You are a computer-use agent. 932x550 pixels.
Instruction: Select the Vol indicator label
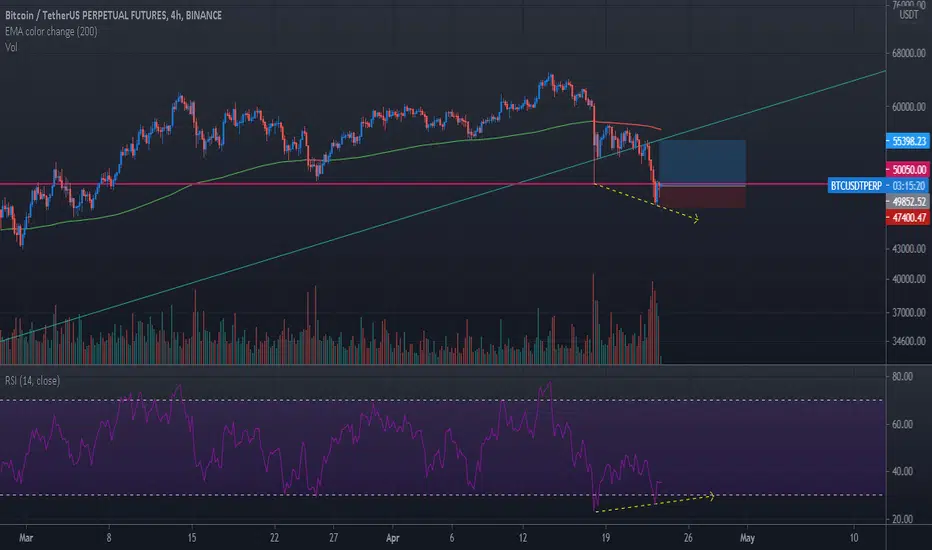click(x=11, y=47)
